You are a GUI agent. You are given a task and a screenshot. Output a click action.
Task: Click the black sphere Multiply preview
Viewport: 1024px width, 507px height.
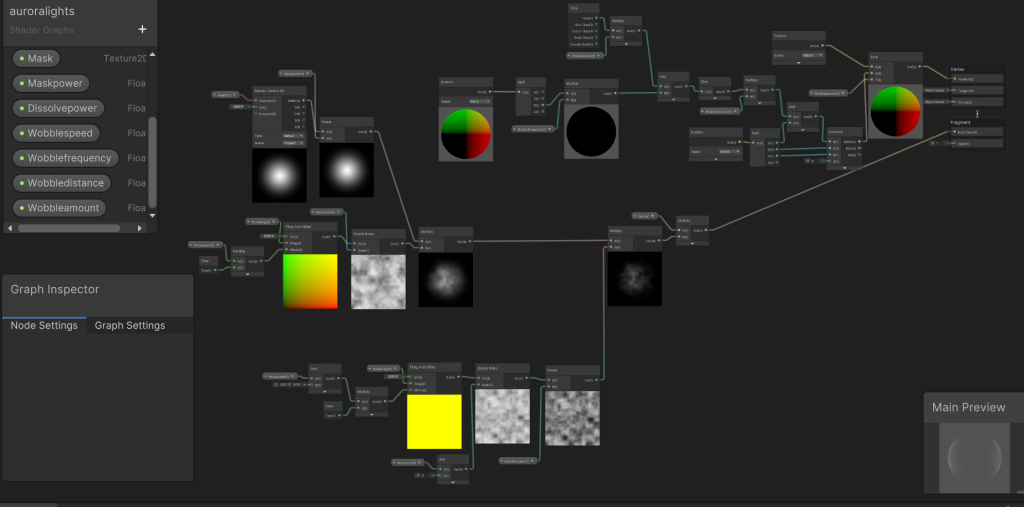[x=591, y=131]
